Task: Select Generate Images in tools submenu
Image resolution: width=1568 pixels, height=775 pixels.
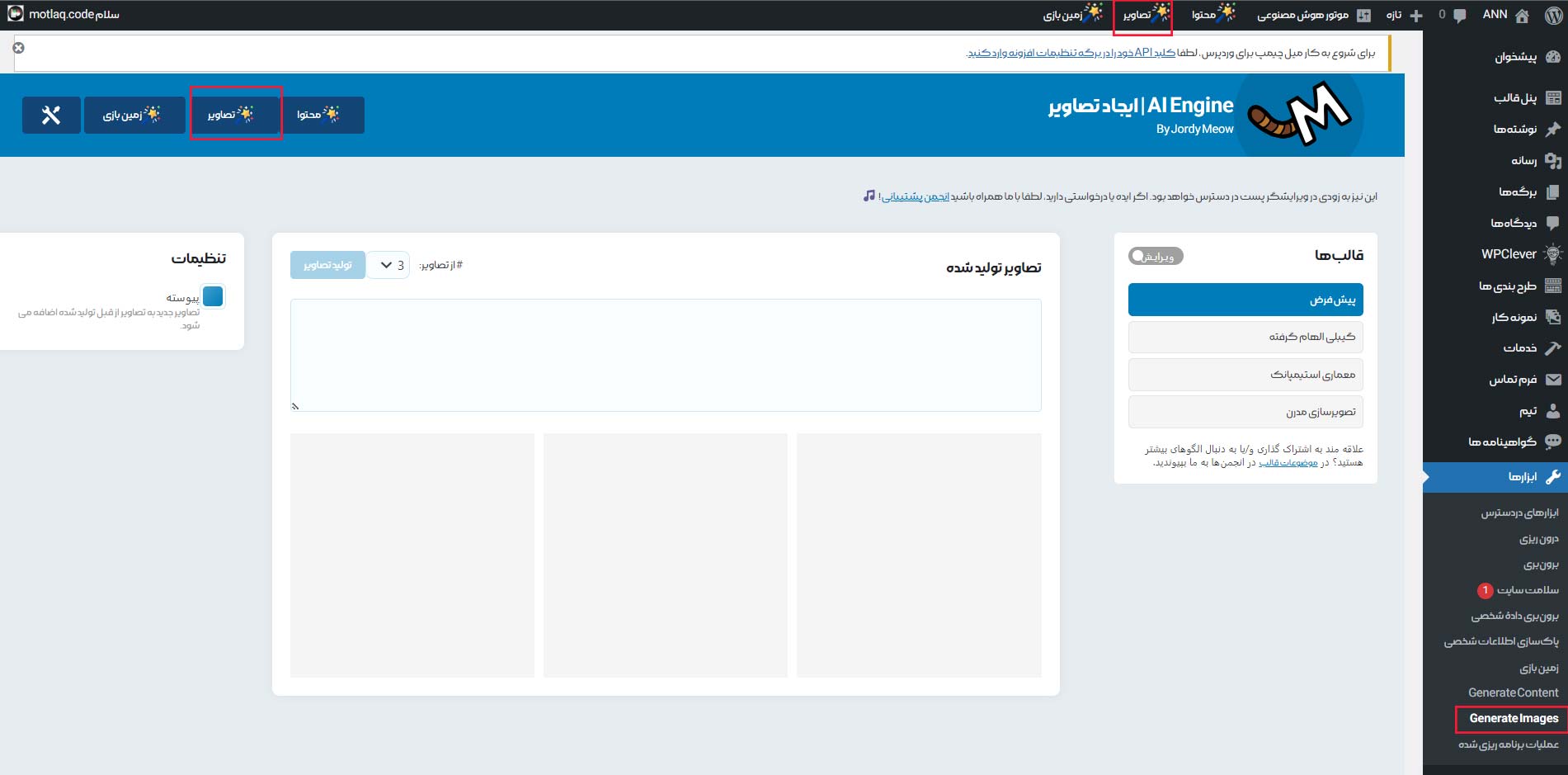Action: click(x=1513, y=718)
